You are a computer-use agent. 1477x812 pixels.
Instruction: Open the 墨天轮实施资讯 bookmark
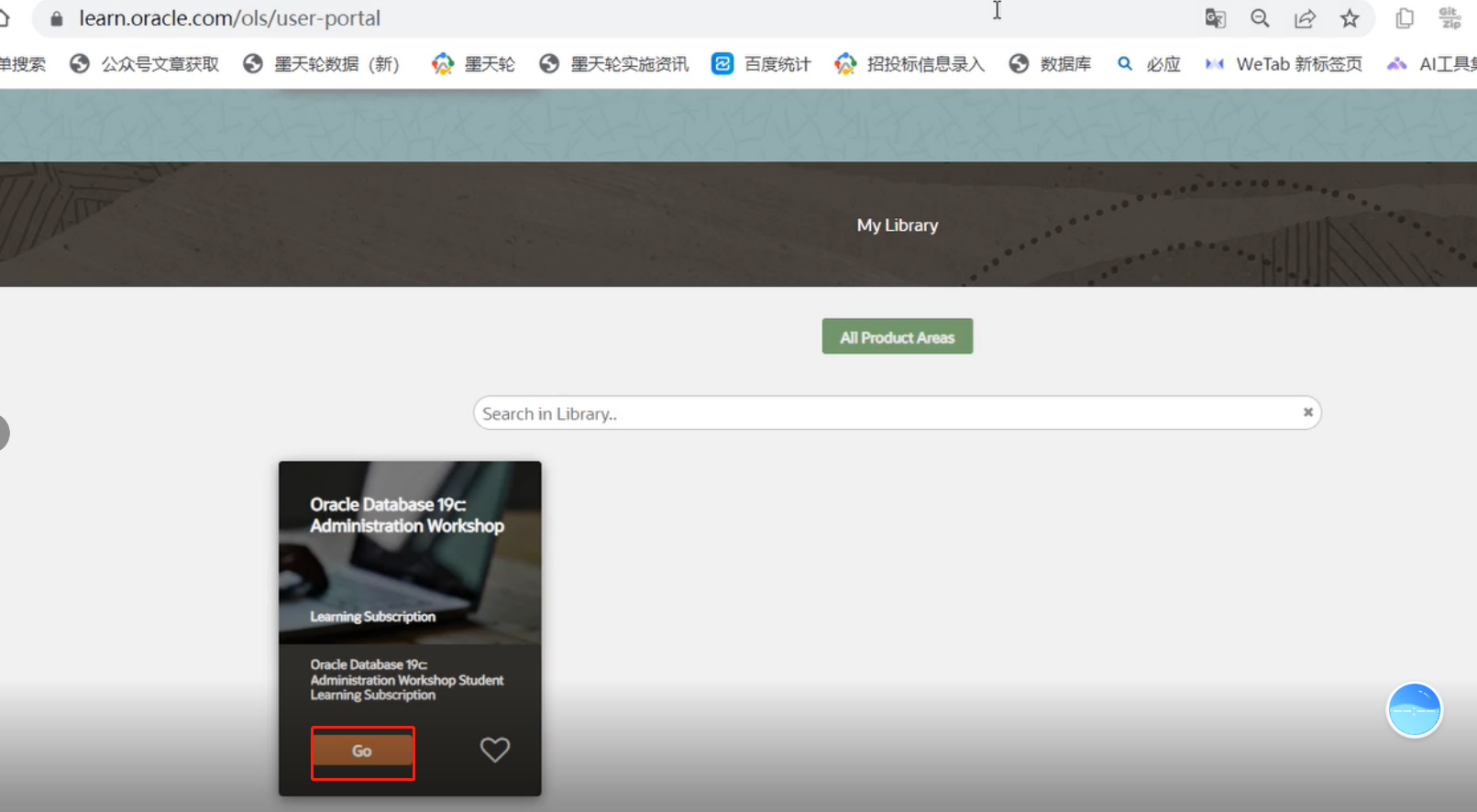[614, 64]
